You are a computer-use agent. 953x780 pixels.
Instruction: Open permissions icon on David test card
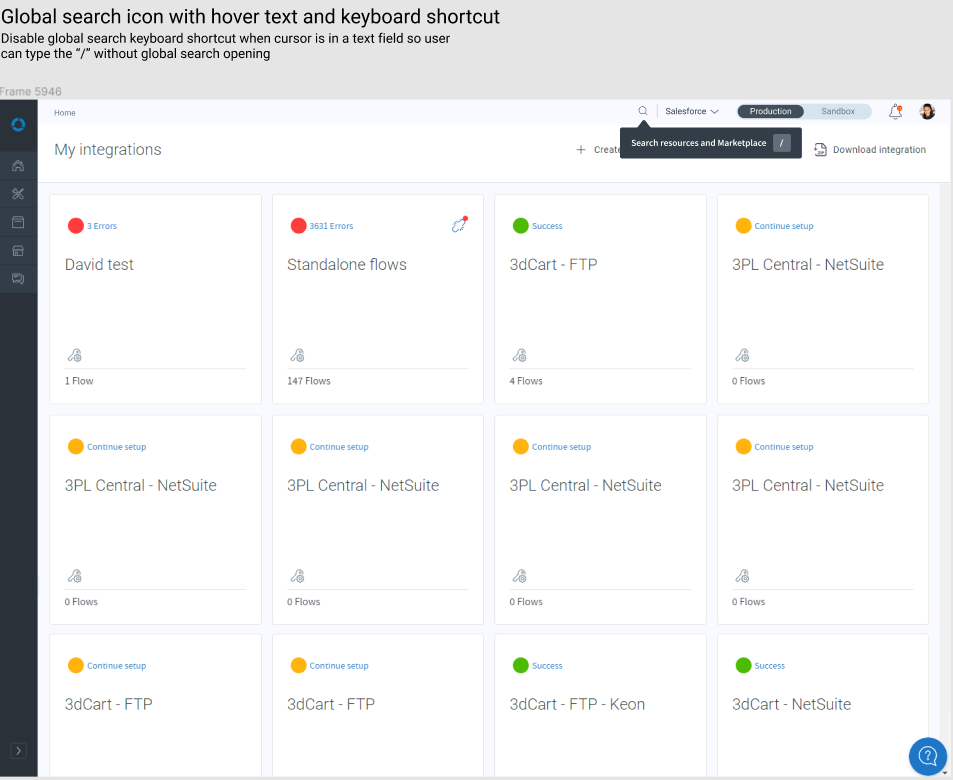[x=74, y=355]
